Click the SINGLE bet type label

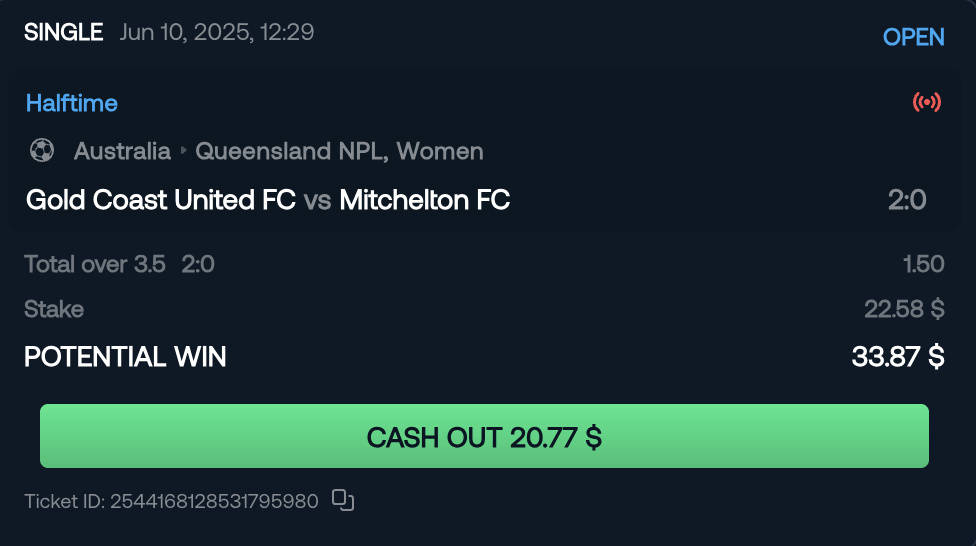click(63, 32)
